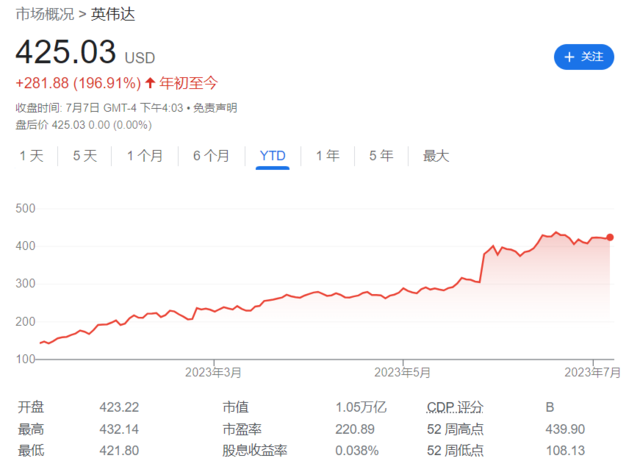This screenshot has width=640, height=472.
Task: Click the 500 y-axis label
Action: point(25,209)
